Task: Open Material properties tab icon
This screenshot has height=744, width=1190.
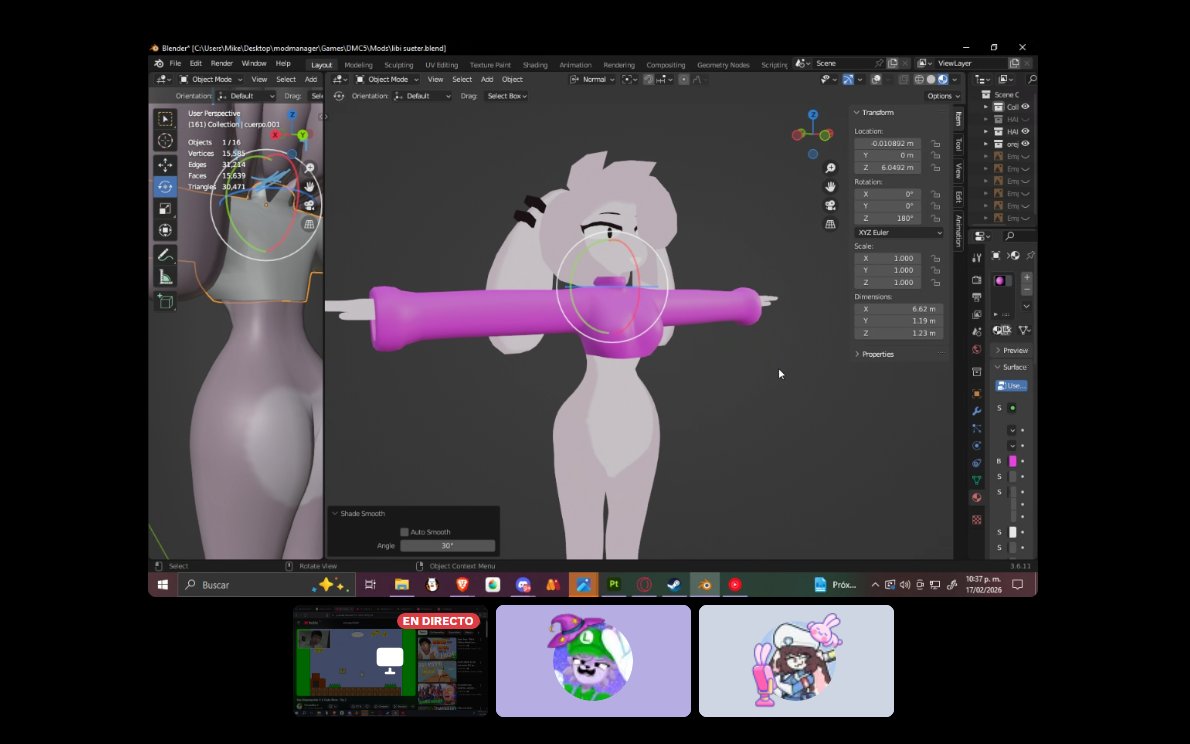Action: 977,497
